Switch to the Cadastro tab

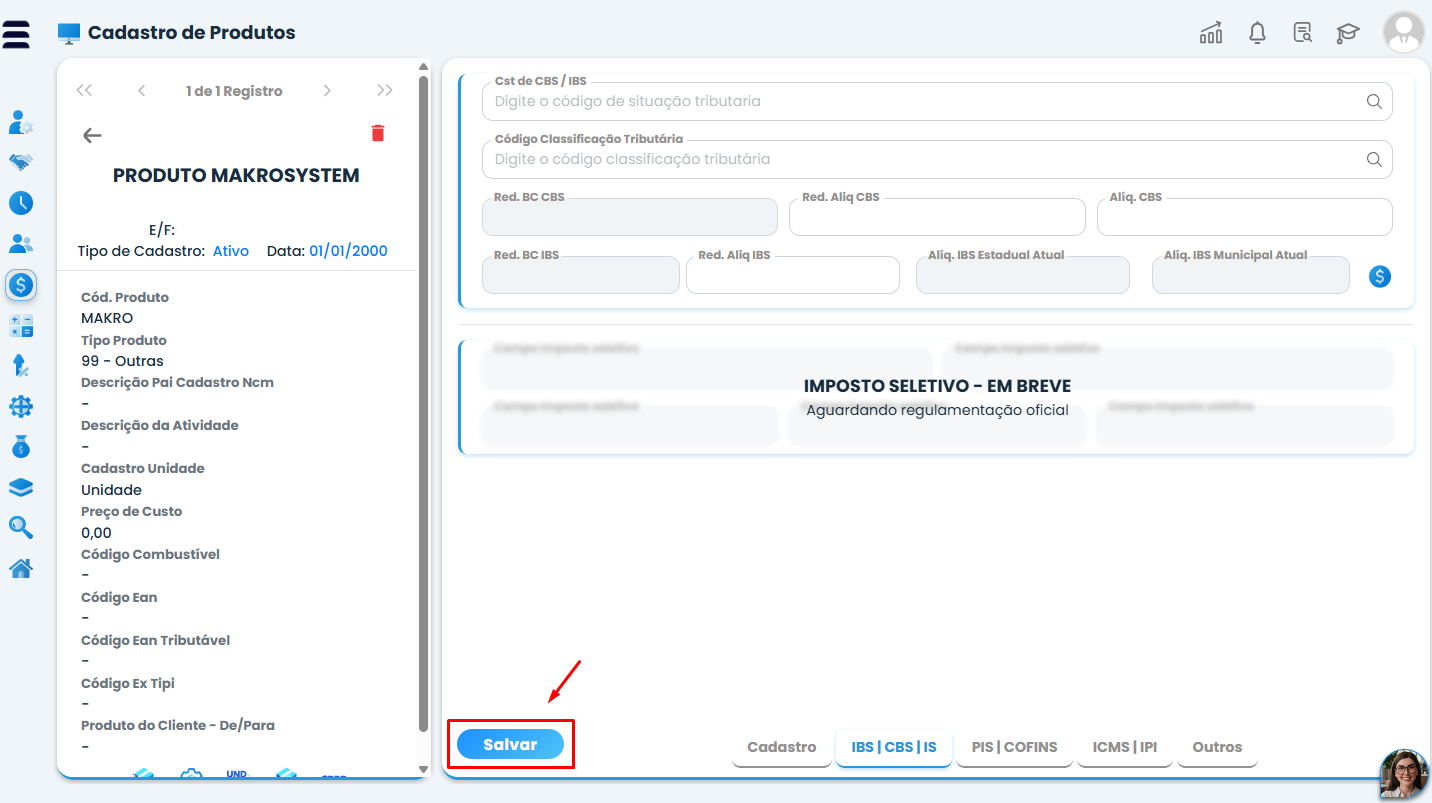point(782,747)
